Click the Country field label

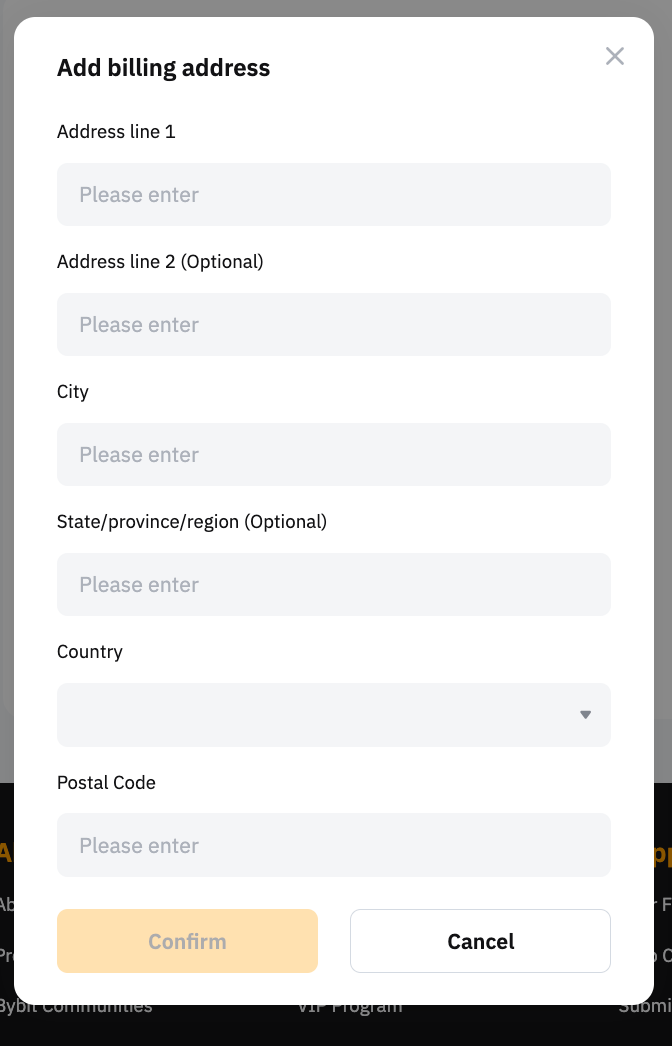click(x=90, y=652)
